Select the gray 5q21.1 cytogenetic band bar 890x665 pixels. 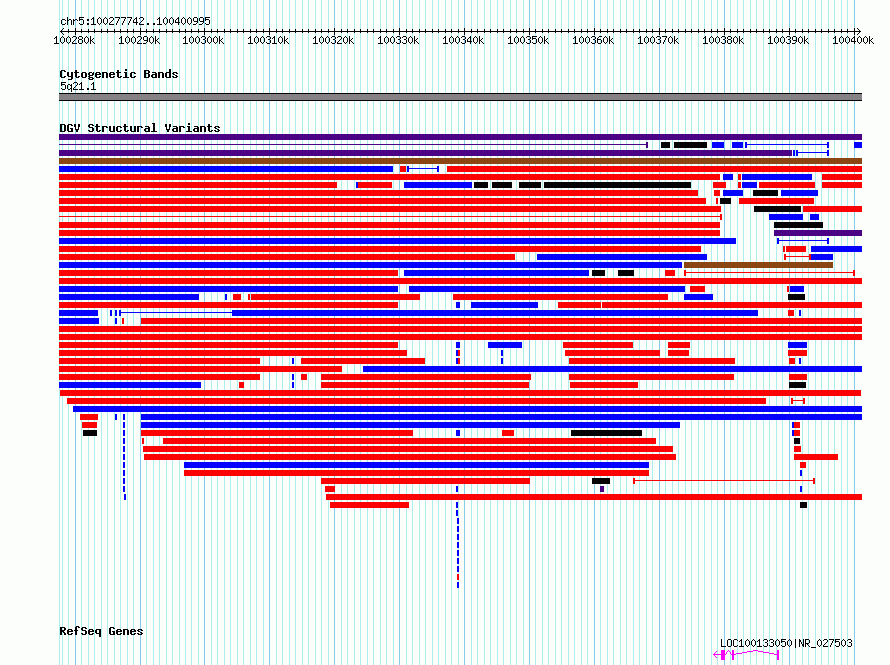[460, 97]
